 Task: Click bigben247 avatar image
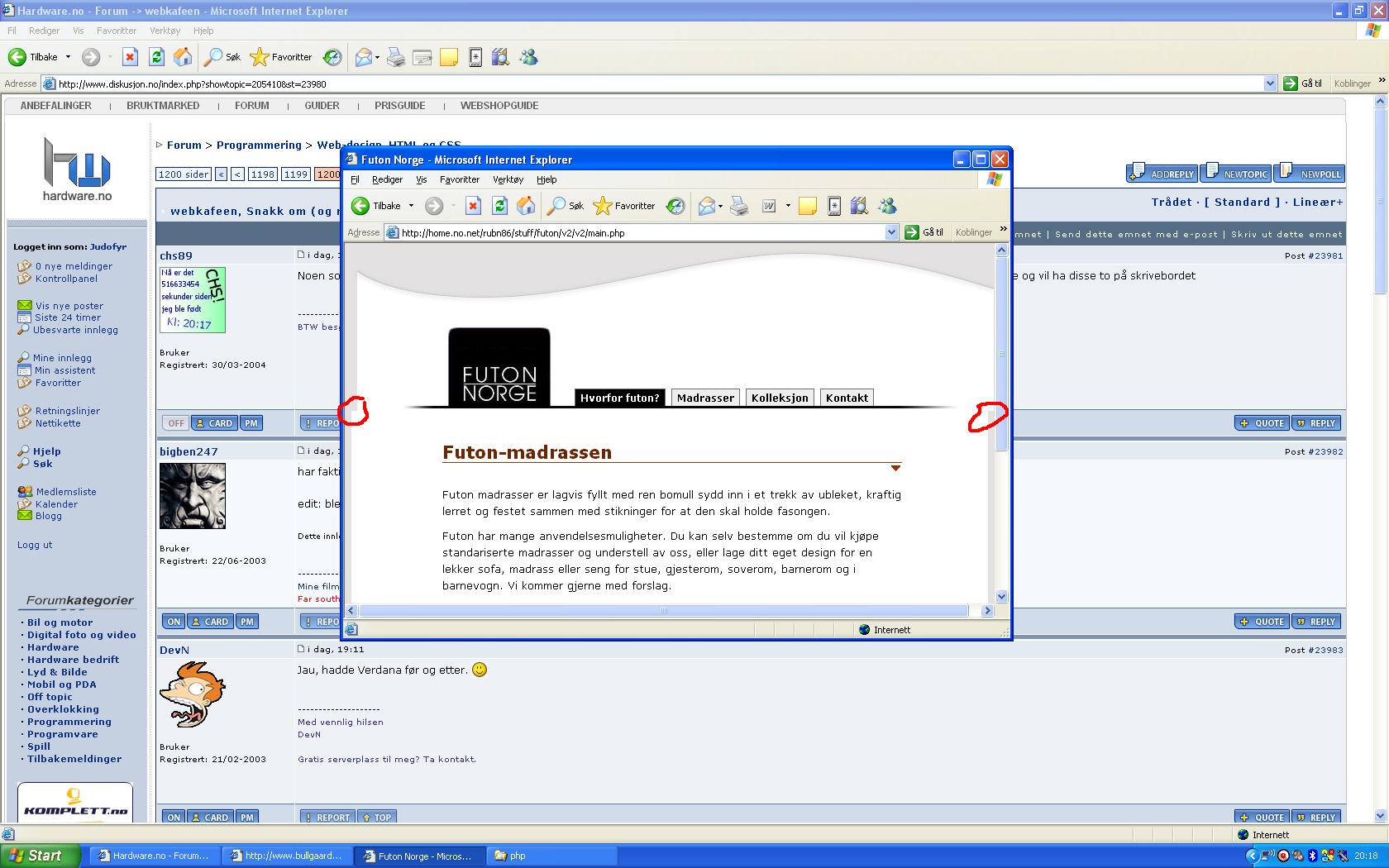tap(193, 495)
